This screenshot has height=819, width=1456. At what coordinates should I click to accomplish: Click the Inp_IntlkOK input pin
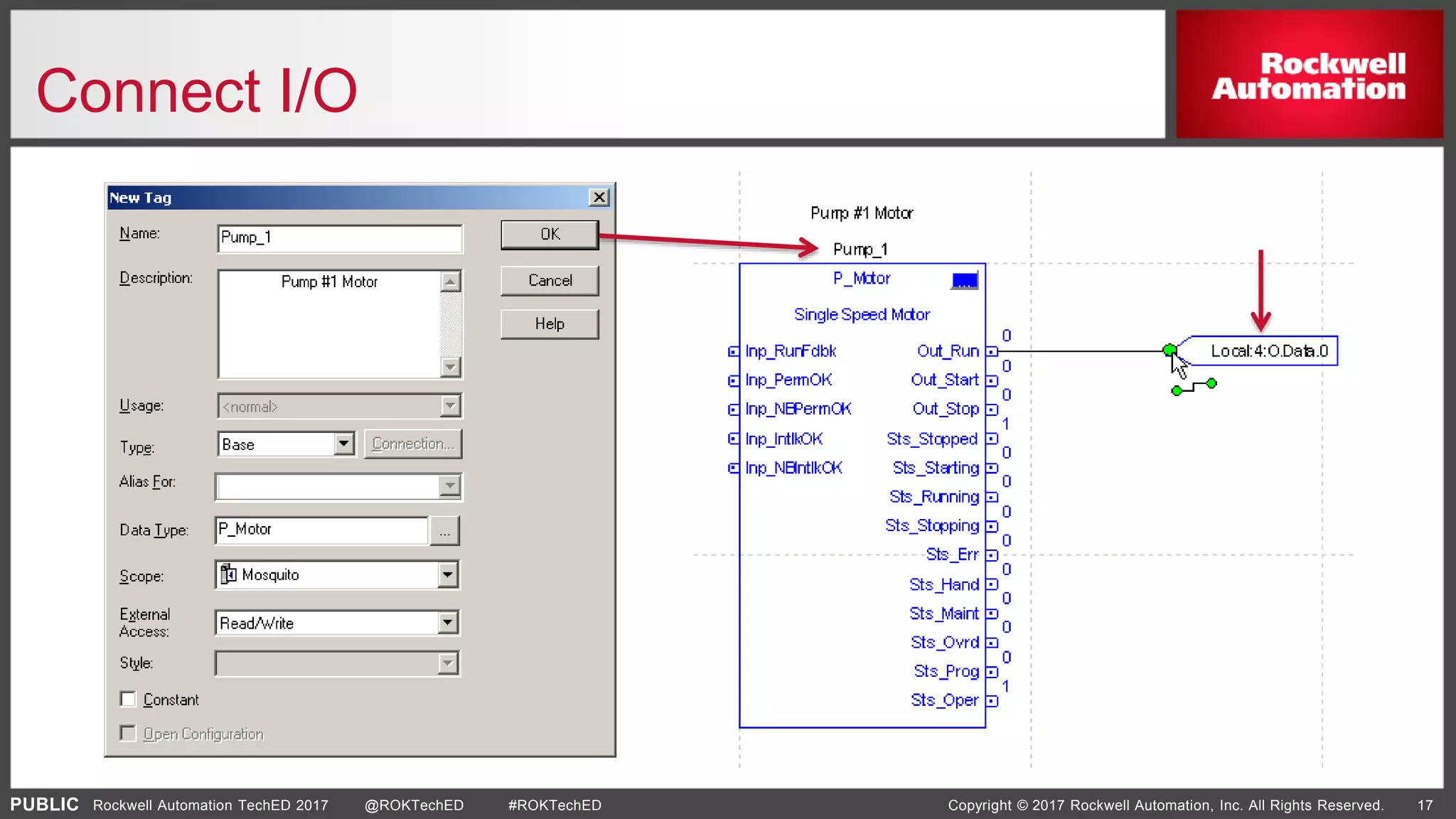coord(733,439)
